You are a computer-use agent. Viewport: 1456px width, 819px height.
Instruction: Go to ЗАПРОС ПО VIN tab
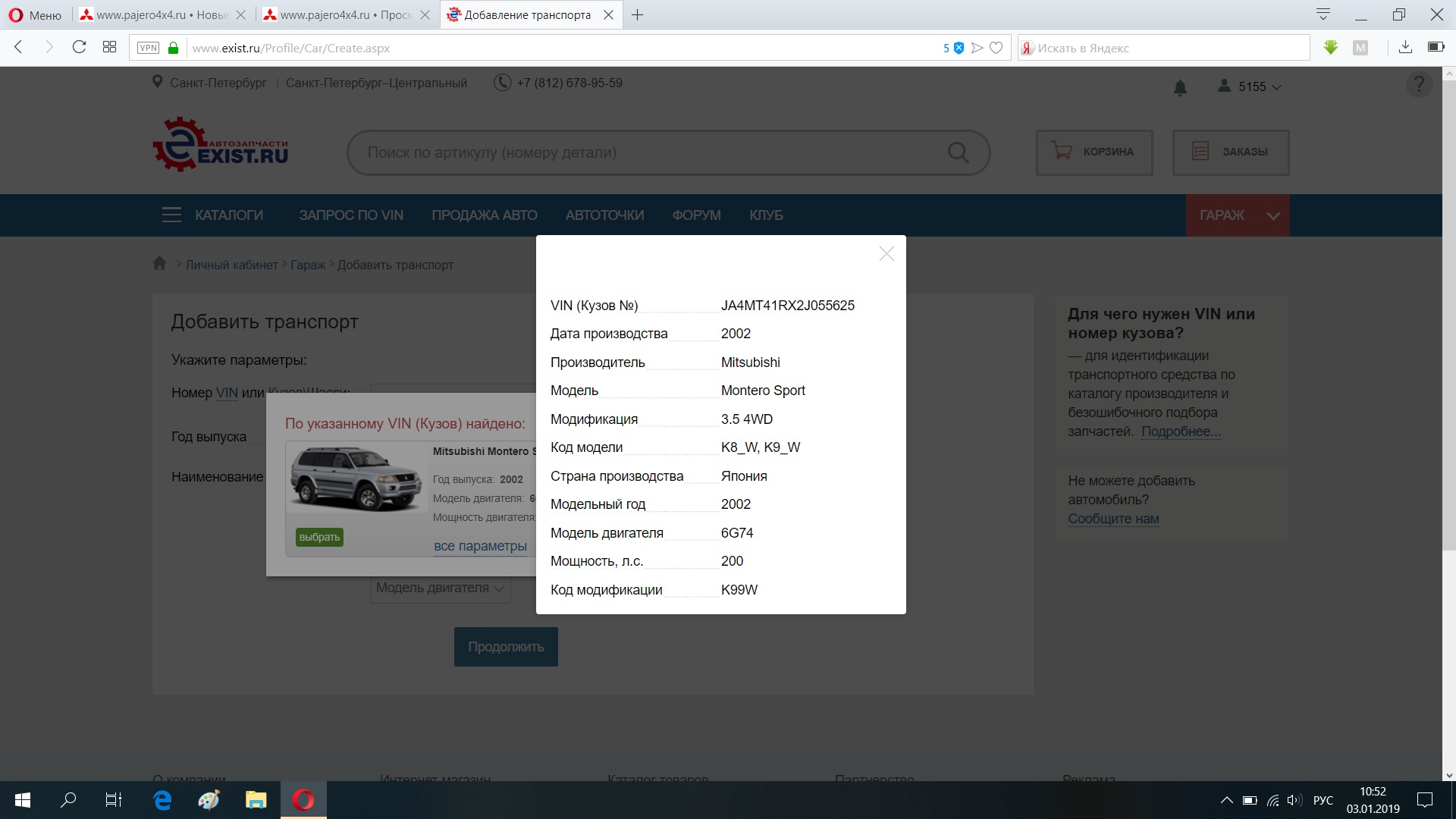pyautogui.click(x=351, y=215)
